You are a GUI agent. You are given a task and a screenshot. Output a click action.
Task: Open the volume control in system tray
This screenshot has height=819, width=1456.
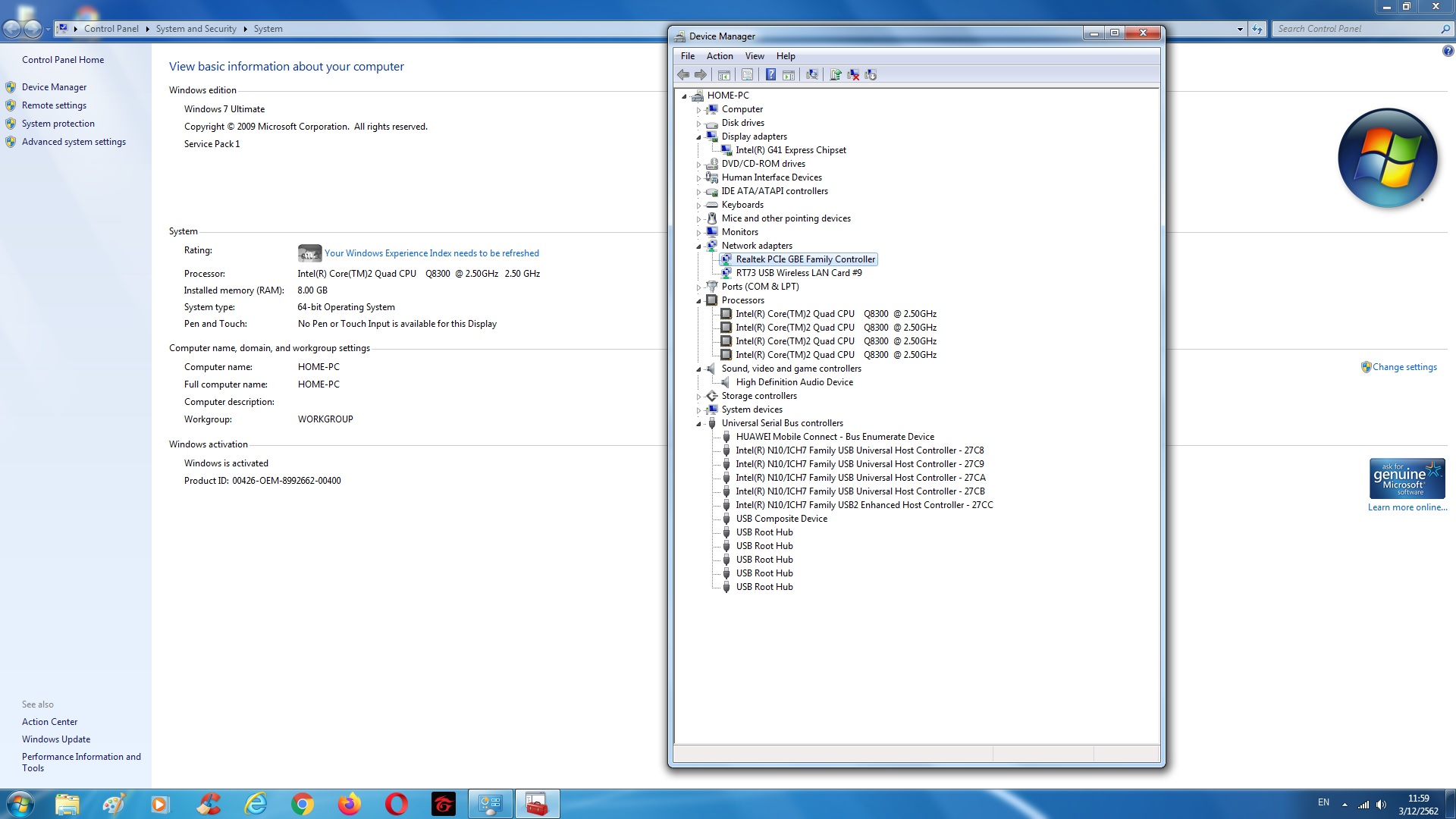1381,805
